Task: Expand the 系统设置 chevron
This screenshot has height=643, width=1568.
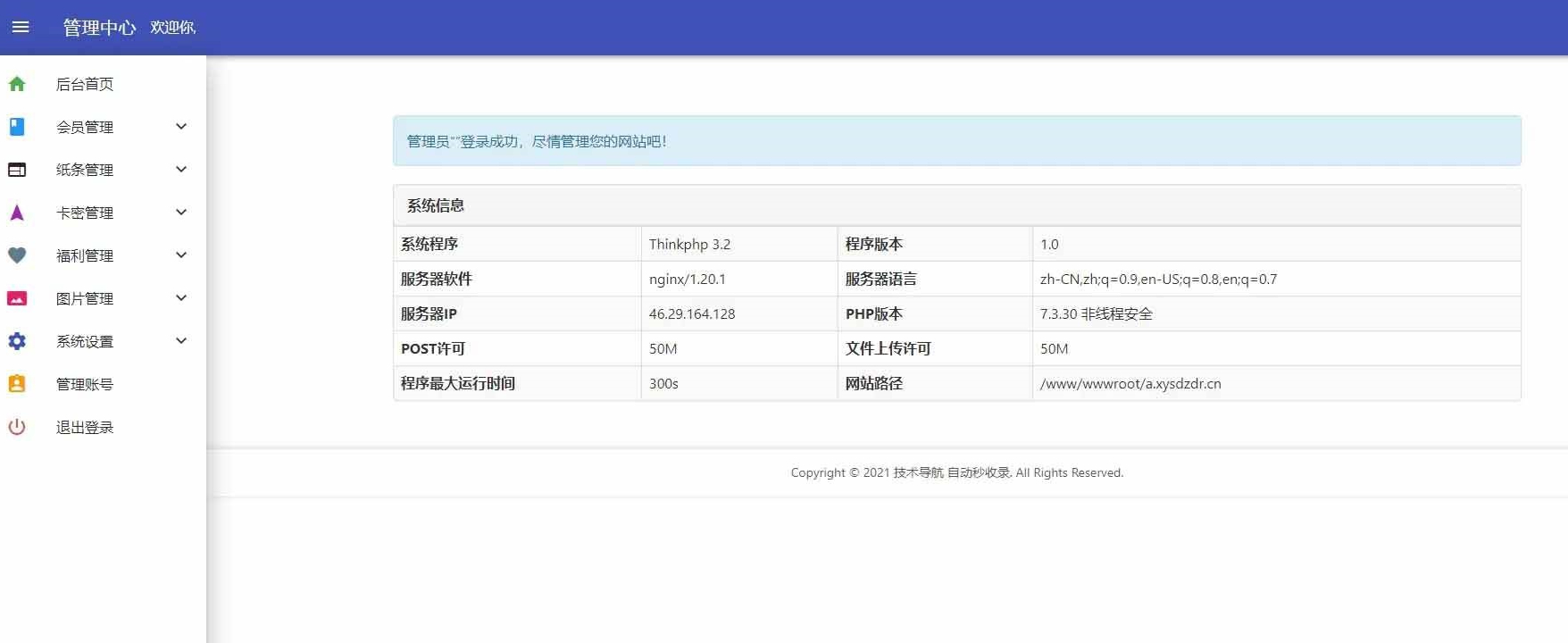Action: 181,341
